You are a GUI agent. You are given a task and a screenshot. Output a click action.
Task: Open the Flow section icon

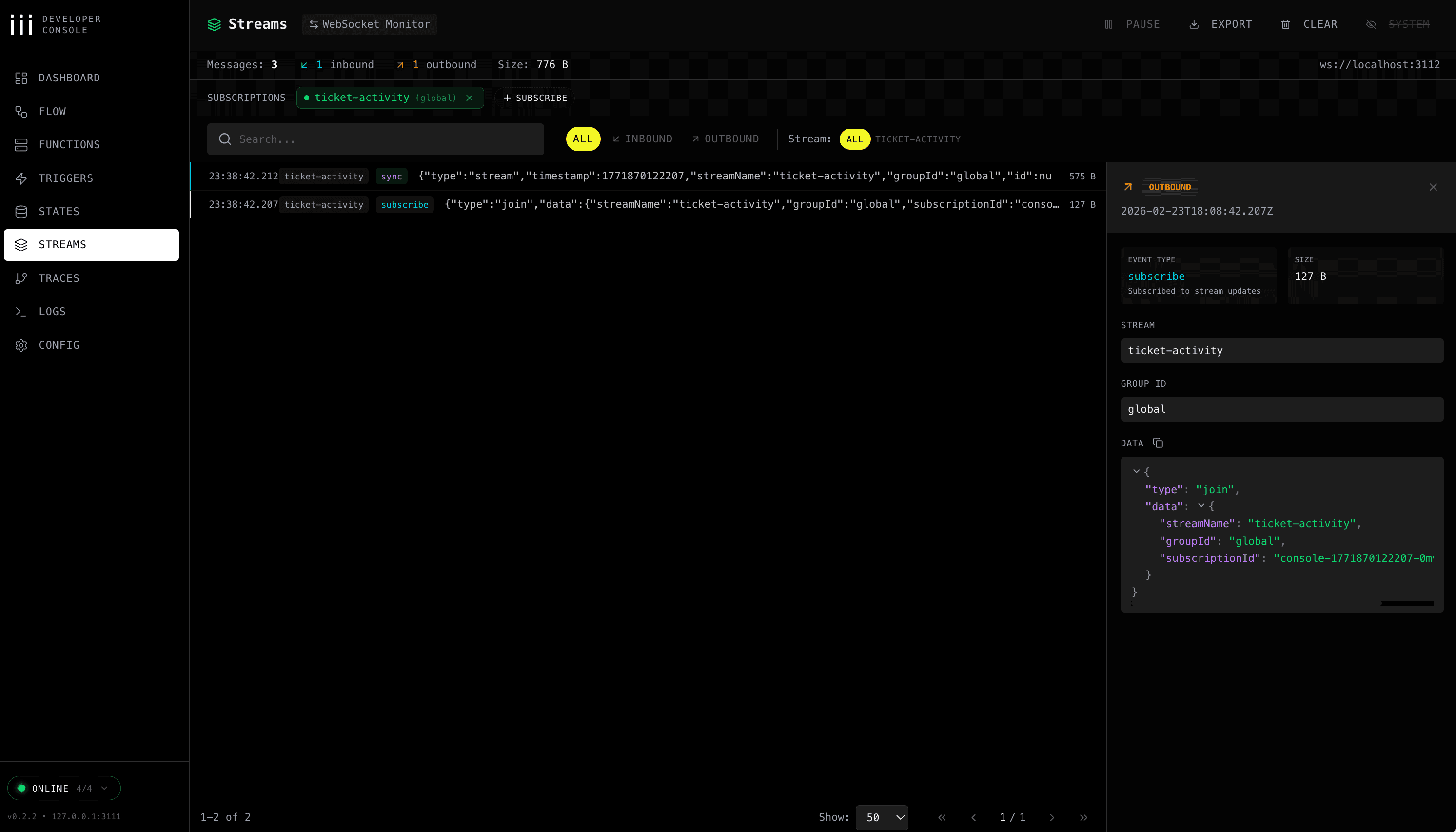pos(21,111)
